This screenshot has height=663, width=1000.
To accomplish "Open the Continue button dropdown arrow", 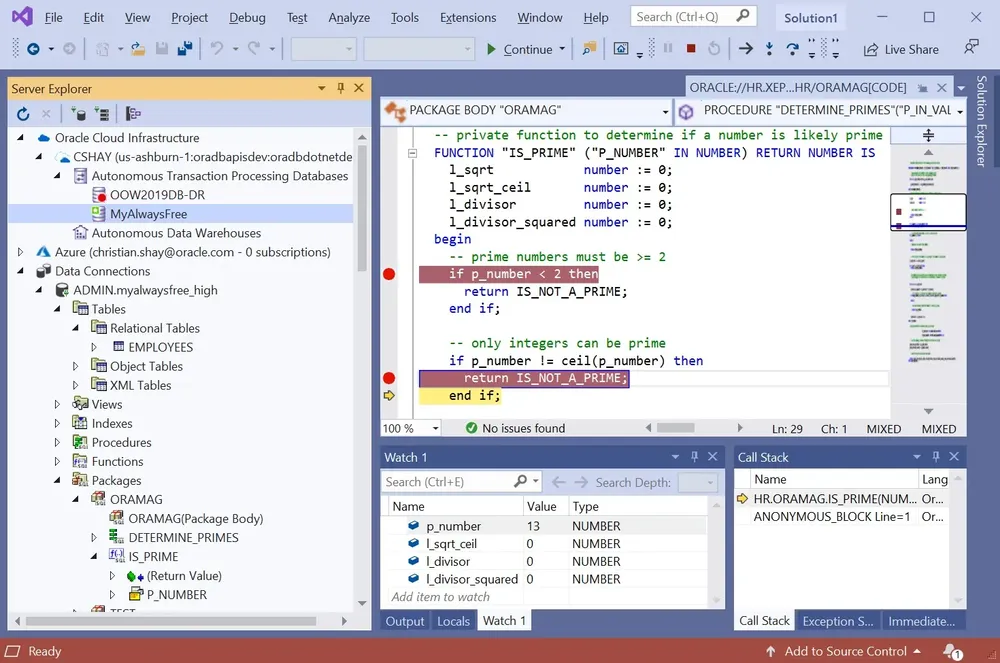I will tap(562, 49).
